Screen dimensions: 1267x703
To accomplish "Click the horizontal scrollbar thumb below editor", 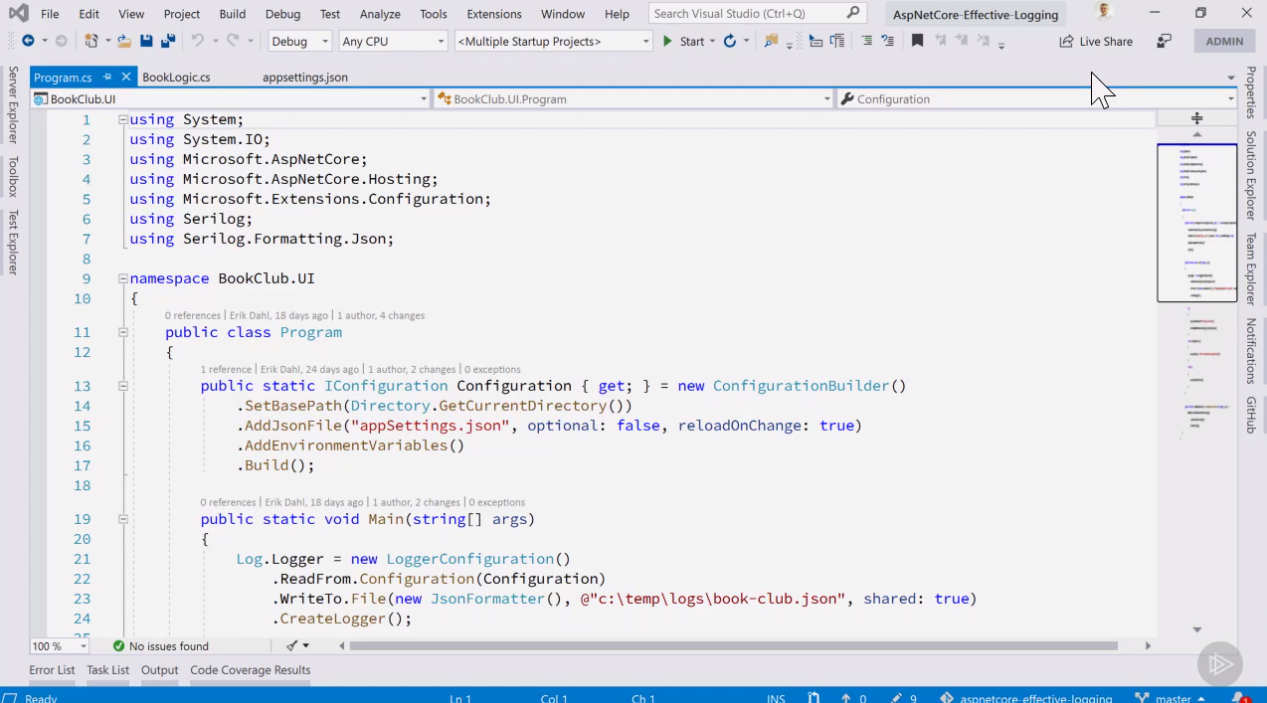I will click(x=736, y=646).
